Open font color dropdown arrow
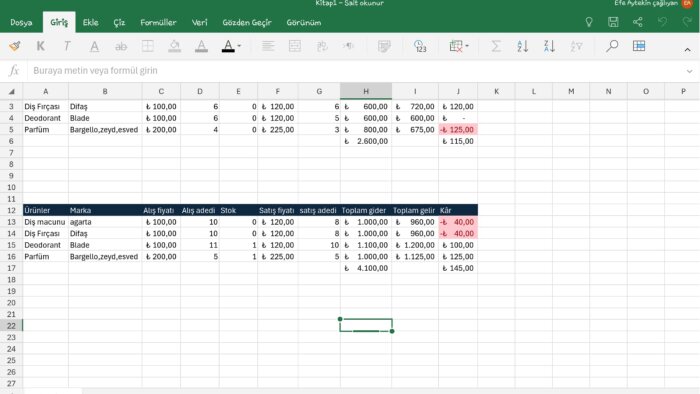 pos(239,46)
